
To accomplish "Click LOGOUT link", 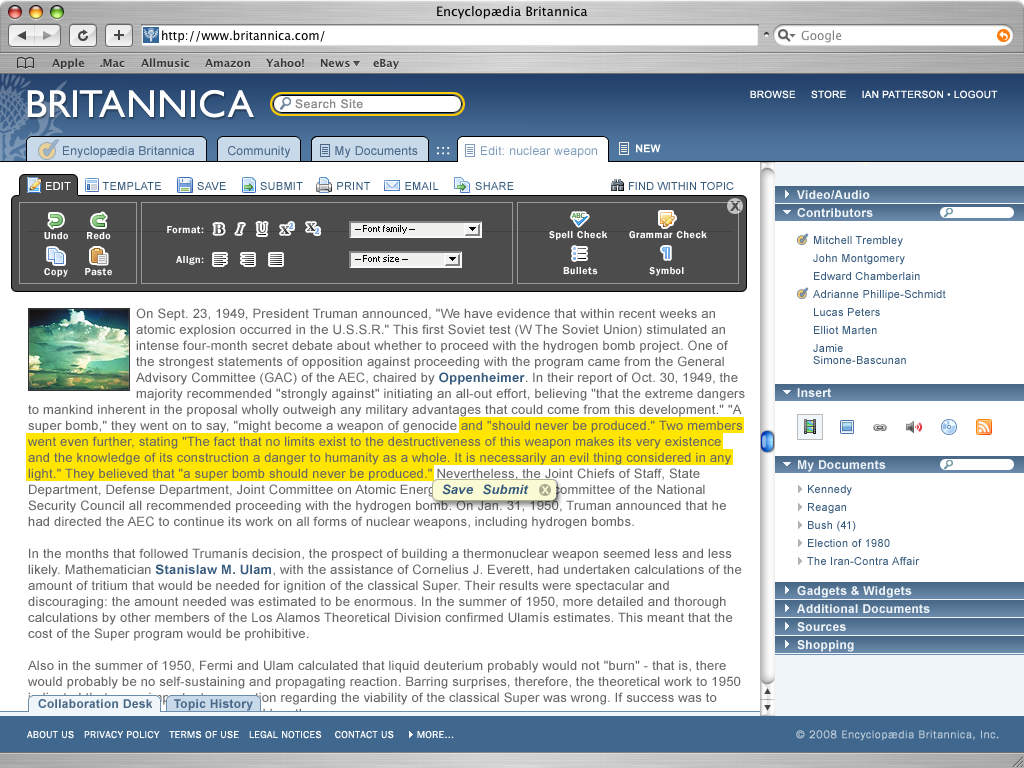I will [x=975, y=94].
